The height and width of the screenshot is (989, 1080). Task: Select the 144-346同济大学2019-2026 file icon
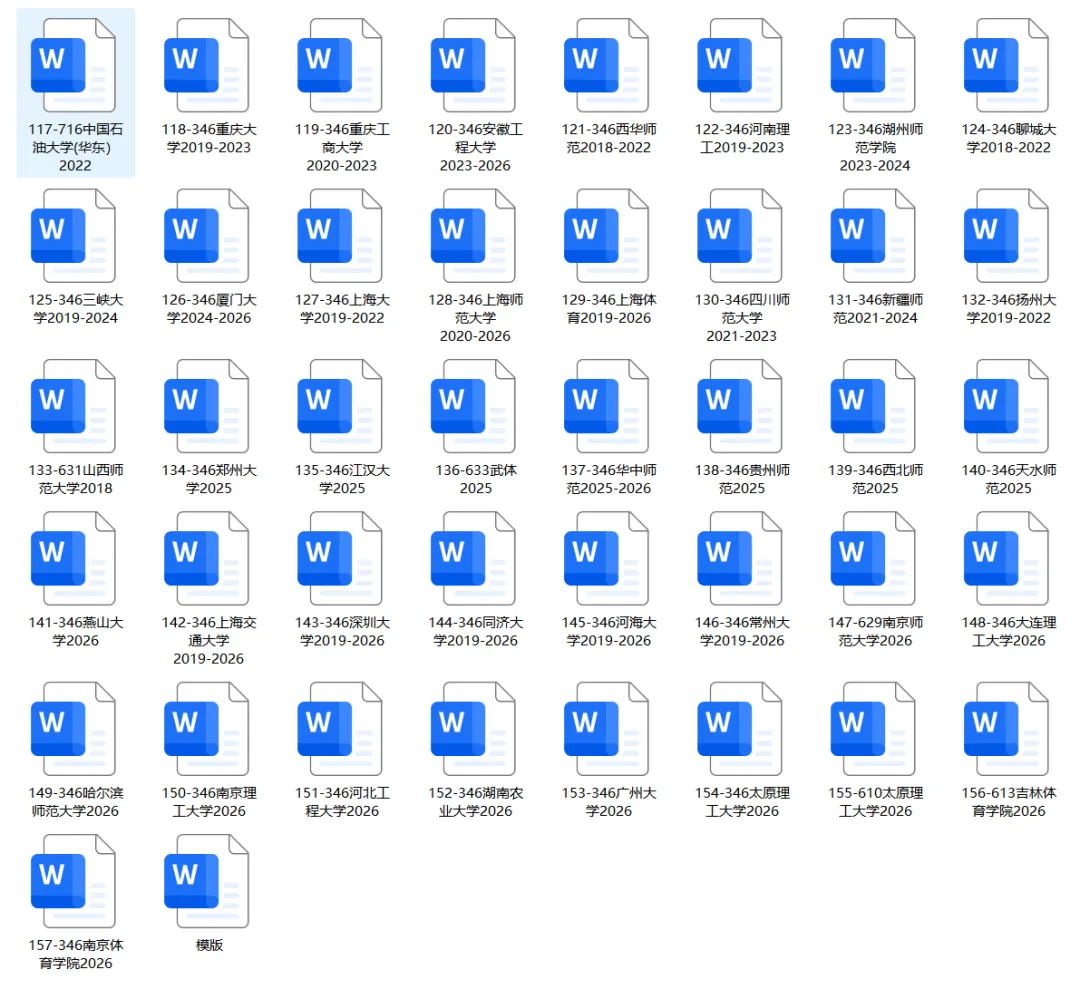tap(473, 558)
